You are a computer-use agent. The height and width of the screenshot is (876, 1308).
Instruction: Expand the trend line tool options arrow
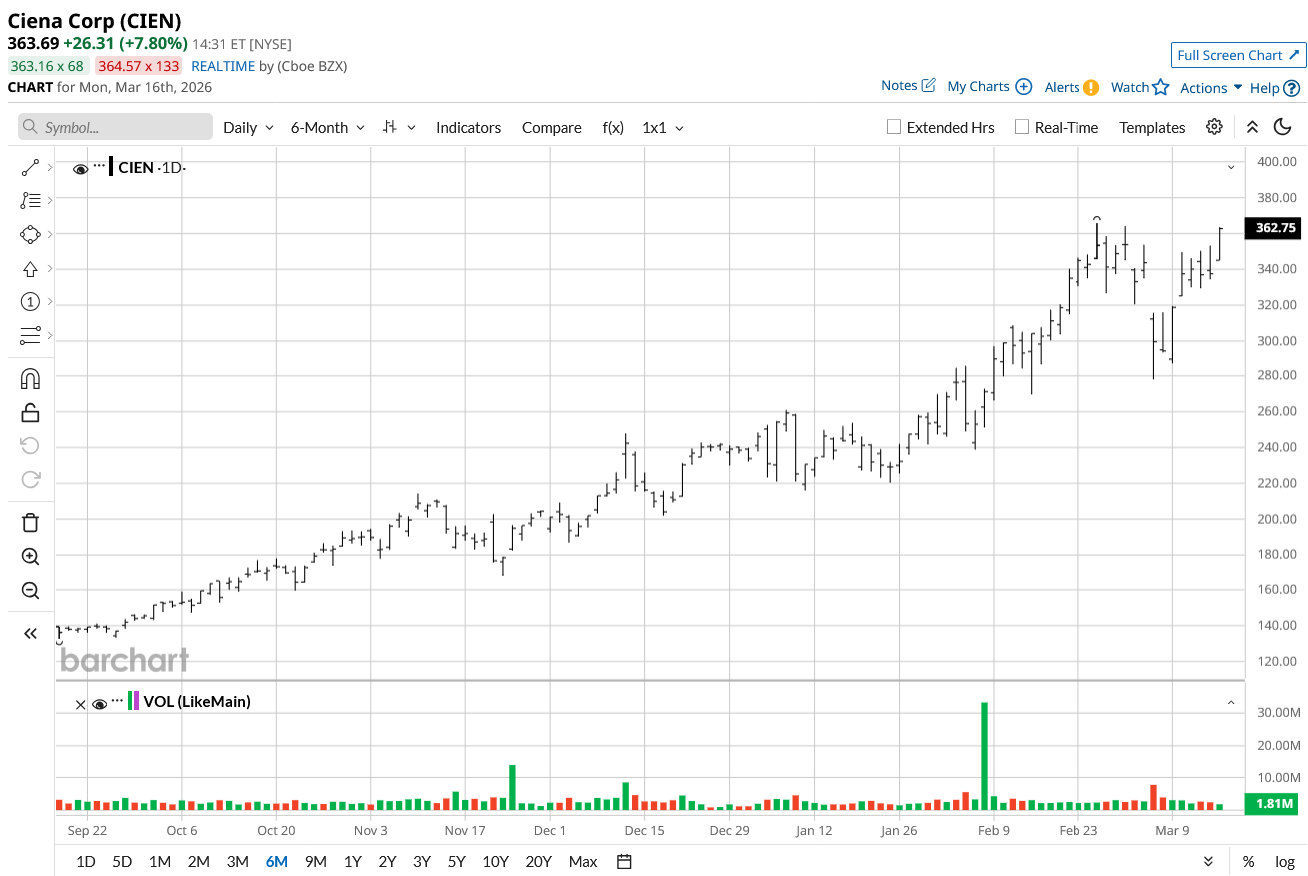50,167
